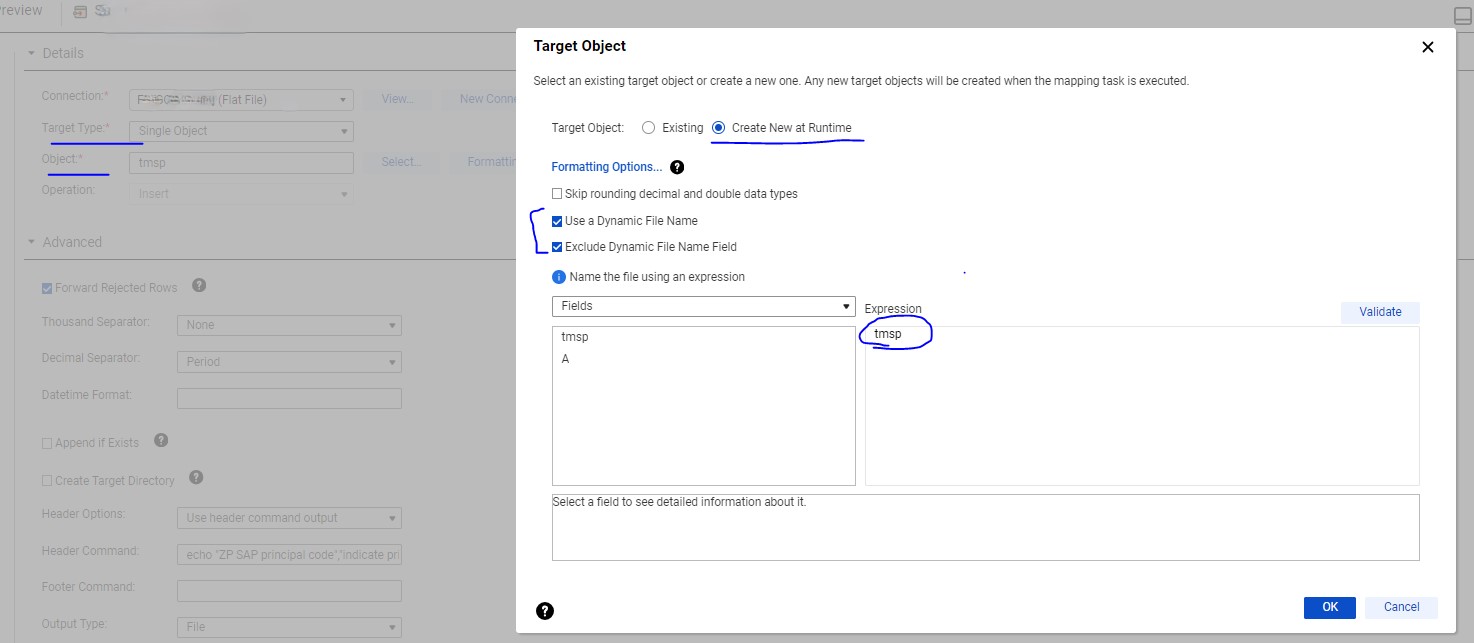The height and width of the screenshot is (643, 1474).
Task: Click OK to confirm target object
Action: pos(1330,607)
